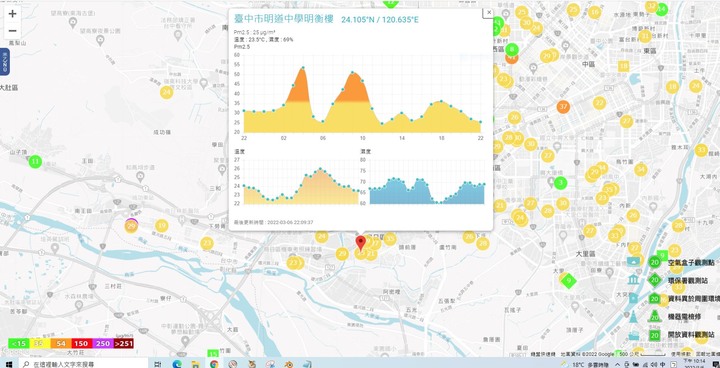Click the orange 54 legend swatch
This screenshot has height=368, width=720.
61,343
